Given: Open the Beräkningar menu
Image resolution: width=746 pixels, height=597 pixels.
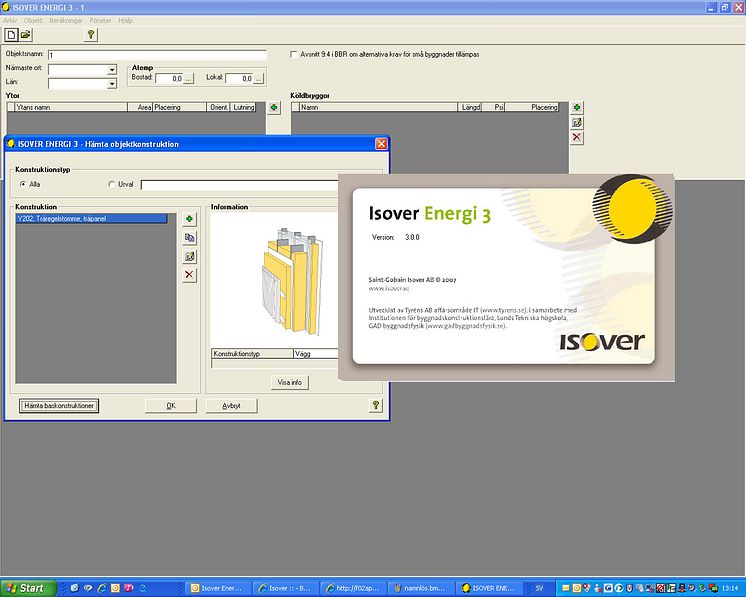Looking at the screenshot, I should click(x=66, y=20).
